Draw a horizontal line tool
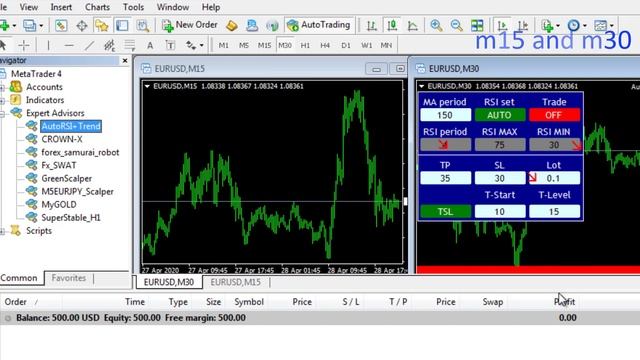This screenshot has height=360, width=640. click(69, 45)
